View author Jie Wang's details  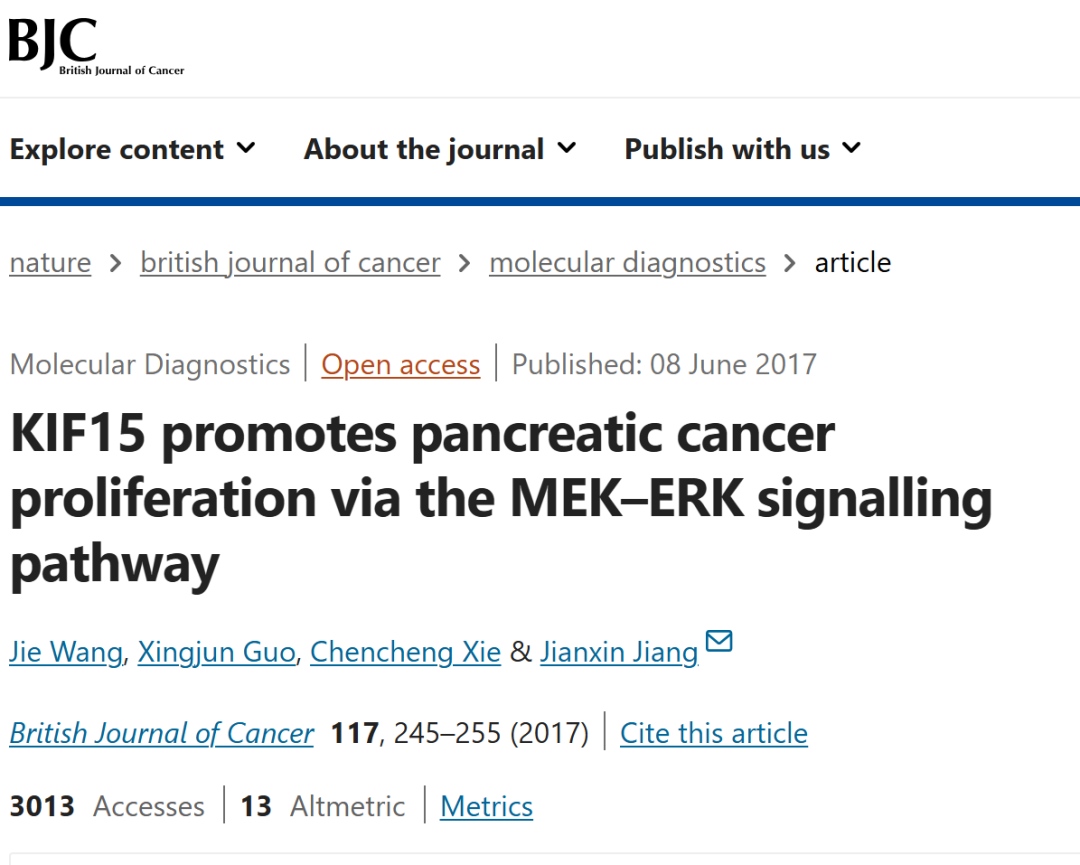pyautogui.click(x=66, y=652)
